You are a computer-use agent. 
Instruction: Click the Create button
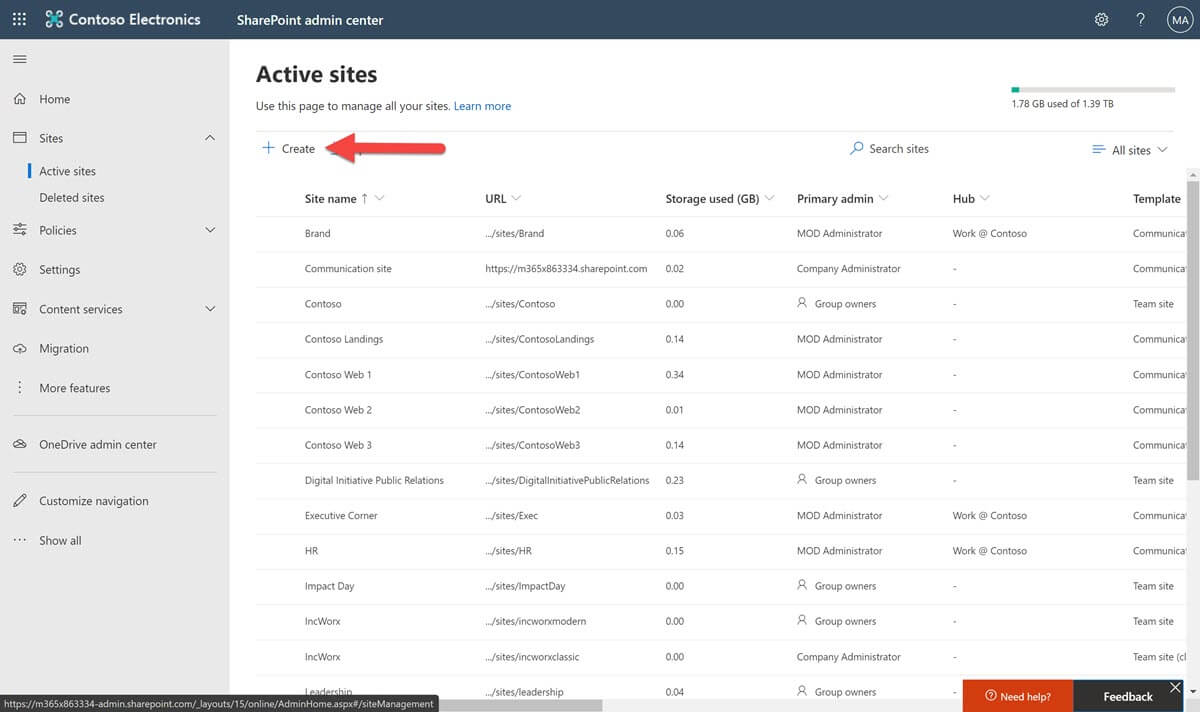click(x=288, y=149)
